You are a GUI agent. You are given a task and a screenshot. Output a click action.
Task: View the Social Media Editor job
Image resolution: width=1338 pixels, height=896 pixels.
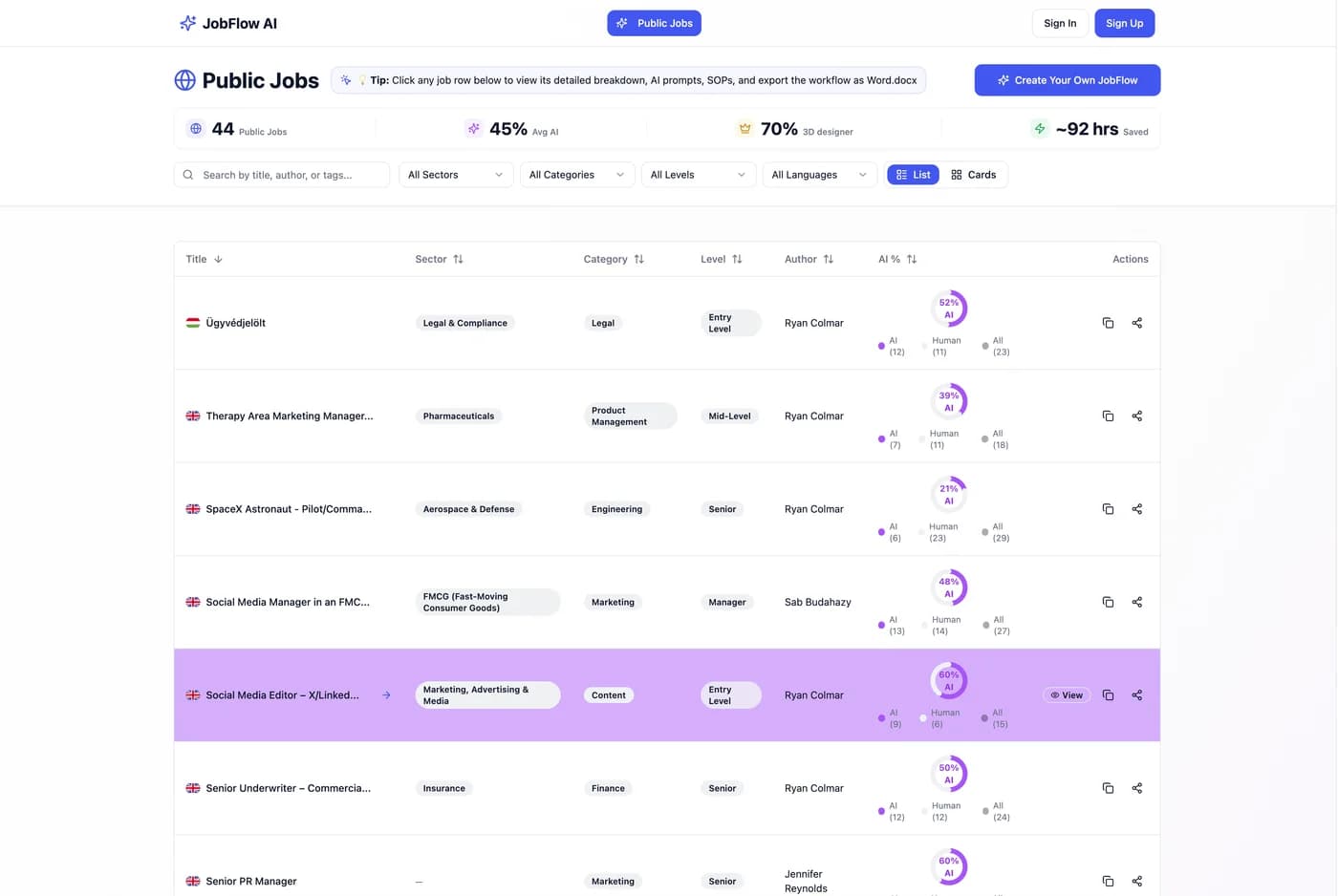point(1067,695)
